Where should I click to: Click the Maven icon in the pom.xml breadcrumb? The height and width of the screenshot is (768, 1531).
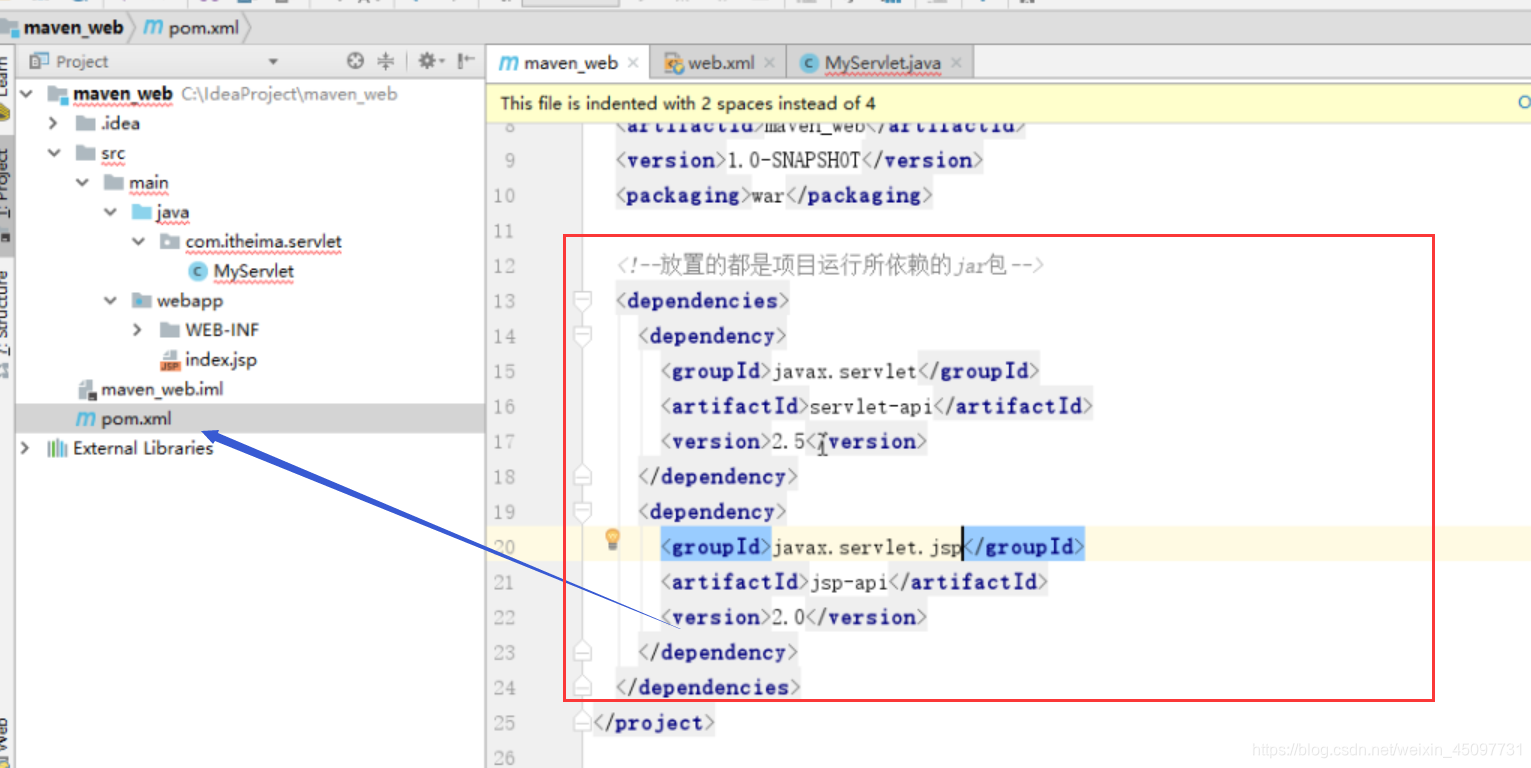(x=153, y=27)
